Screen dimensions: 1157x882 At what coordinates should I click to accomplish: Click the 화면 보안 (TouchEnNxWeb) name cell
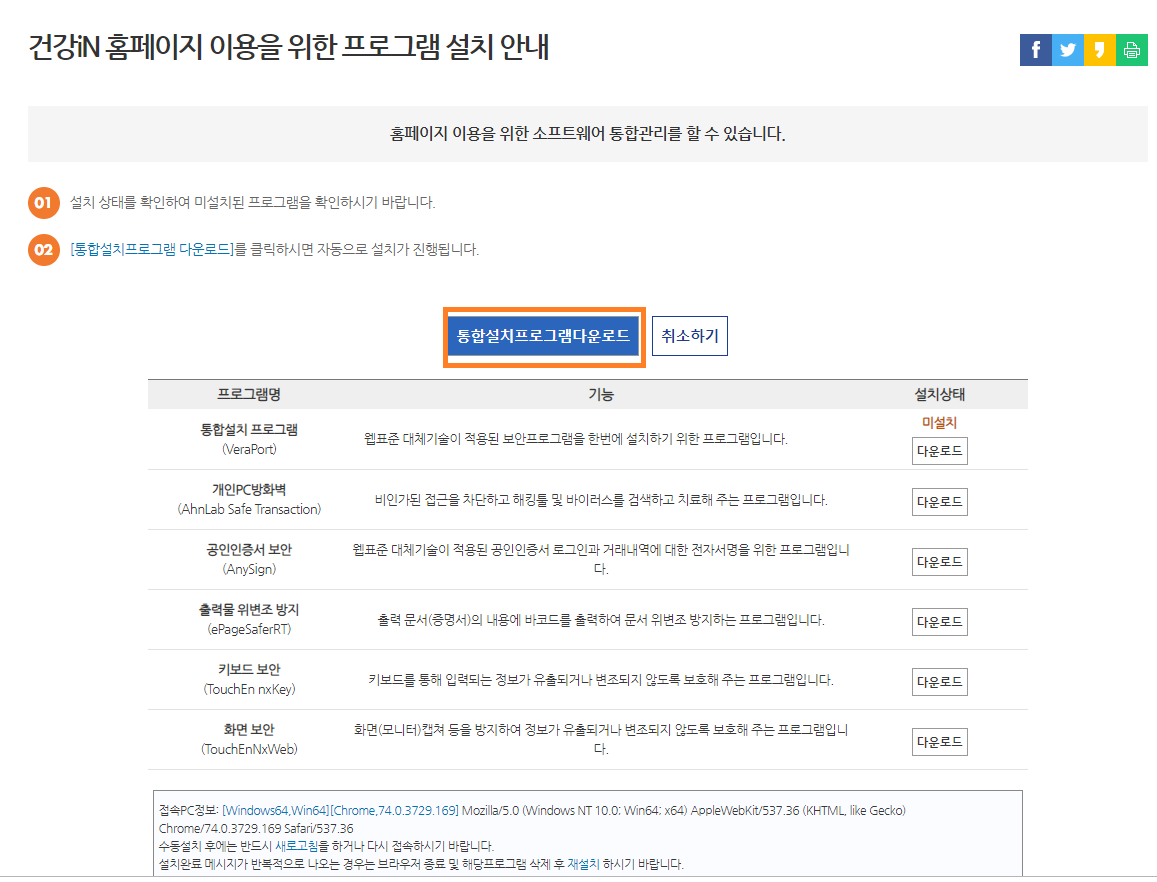(x=249, y=739)
